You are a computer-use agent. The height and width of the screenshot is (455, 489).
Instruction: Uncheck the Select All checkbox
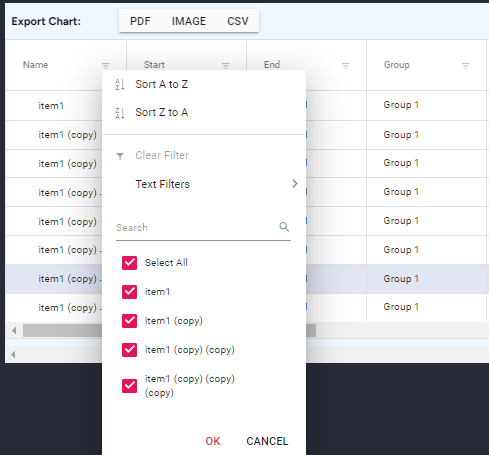point(129,263)
